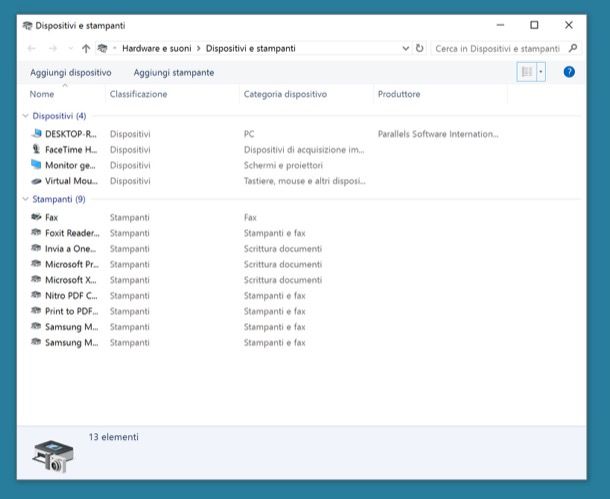
Task: Click Dispositivi di acquisizione im... text
Action: [x=304, y=150]
